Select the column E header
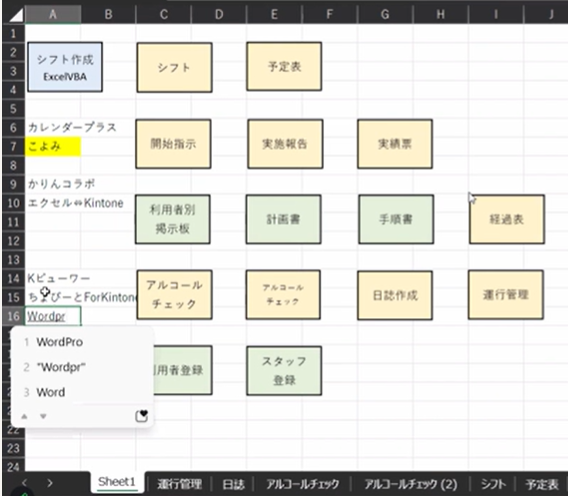The image size is (568, 497). (274, 14)
